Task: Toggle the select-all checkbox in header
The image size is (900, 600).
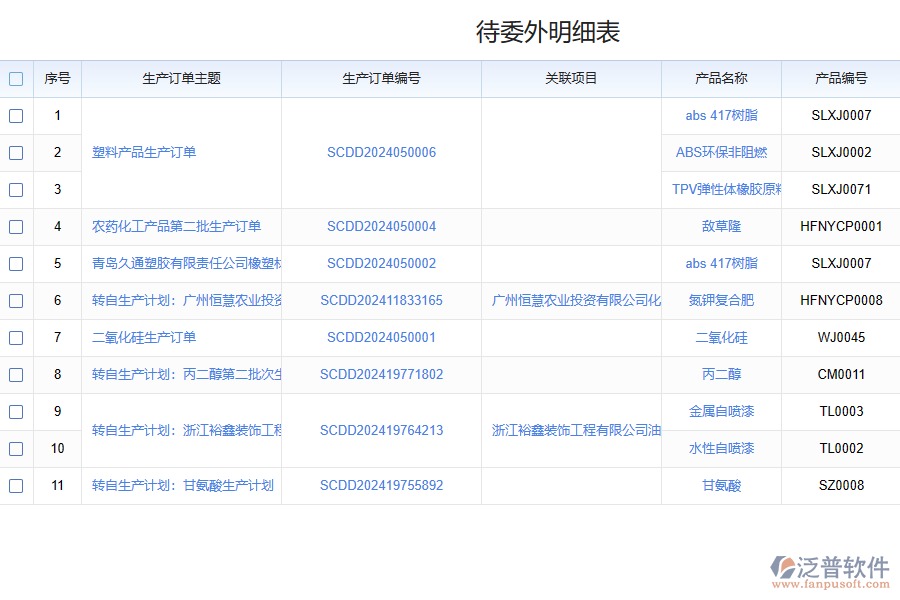Action: [16, 79]
